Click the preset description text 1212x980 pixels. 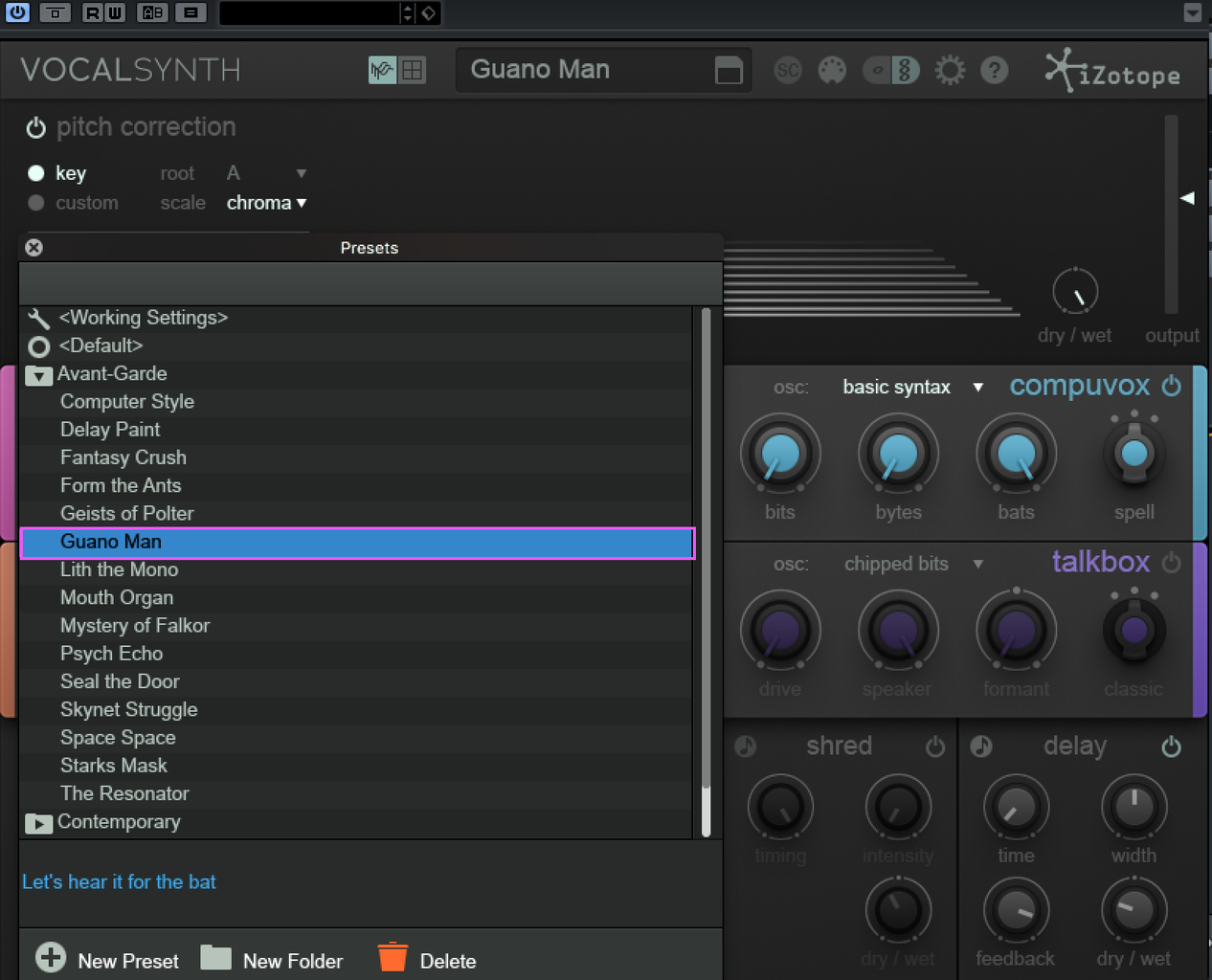pos(119,881)
